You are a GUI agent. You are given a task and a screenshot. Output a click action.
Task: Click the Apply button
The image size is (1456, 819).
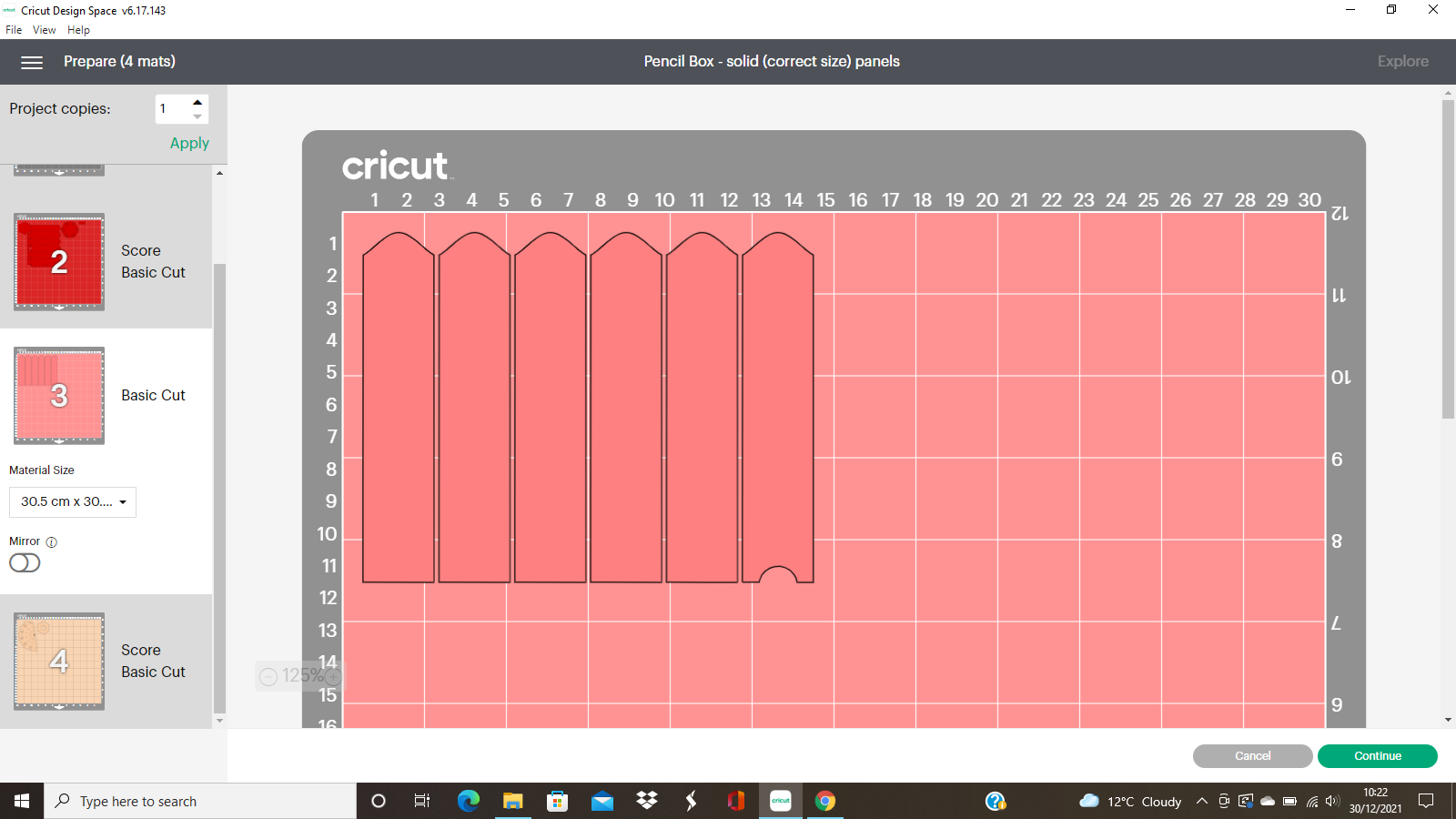point(189,143)
